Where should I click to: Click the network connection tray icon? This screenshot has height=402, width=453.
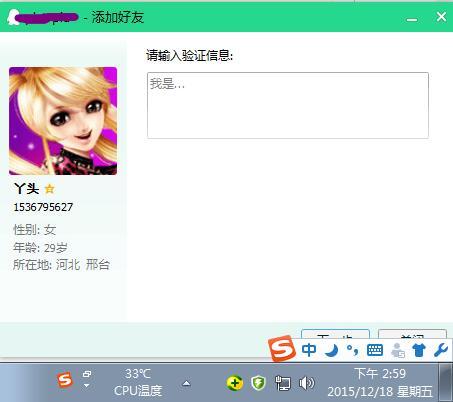(x=282, y=383)
